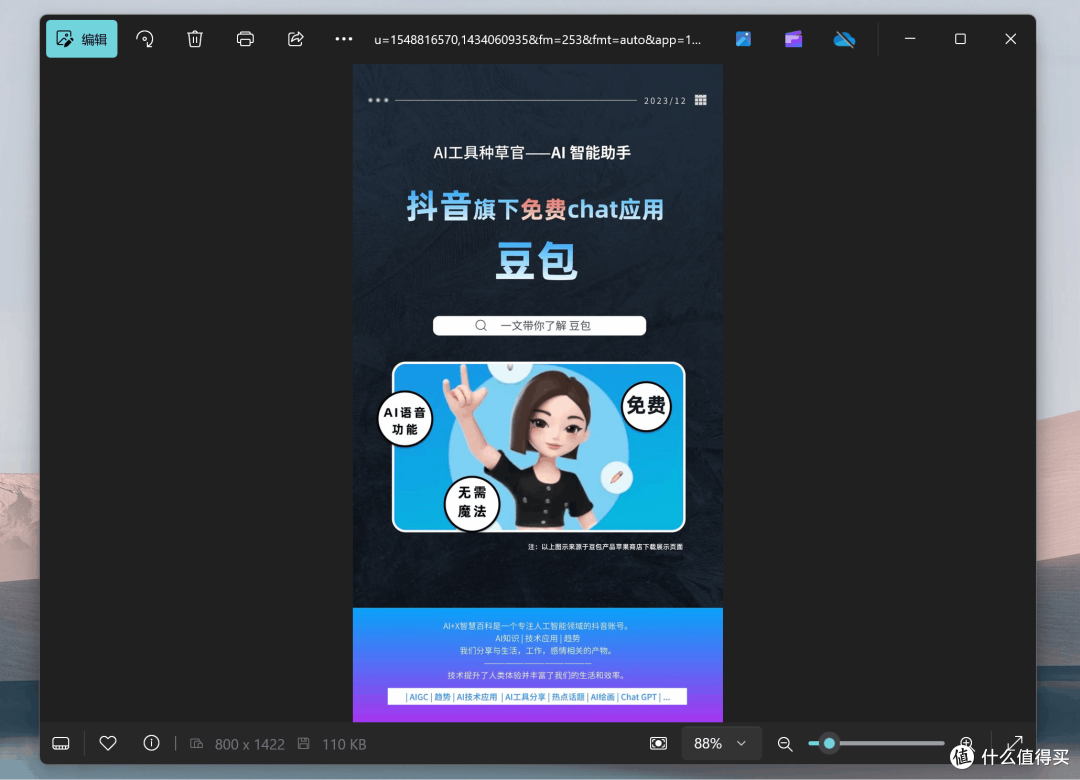
Task: Enter full screen with the expand arrows
Action: pos(1014,743)
